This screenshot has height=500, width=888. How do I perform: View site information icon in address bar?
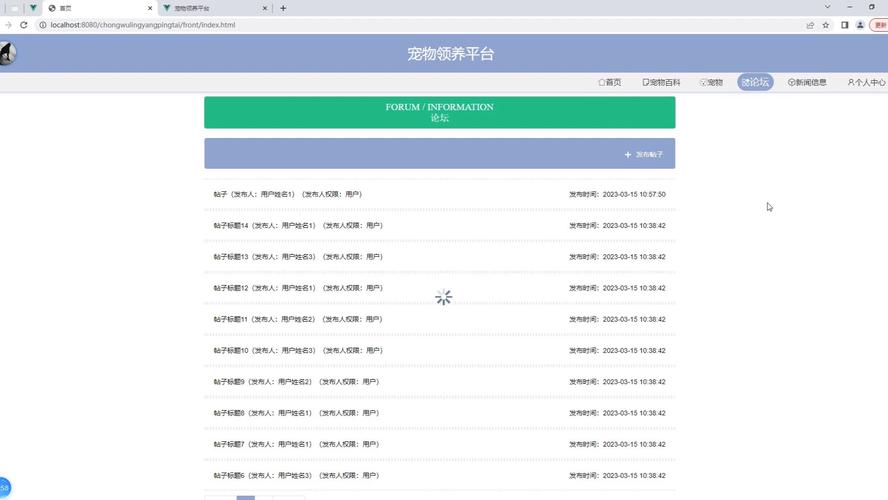pyautogui.click(x=42, y=25)
